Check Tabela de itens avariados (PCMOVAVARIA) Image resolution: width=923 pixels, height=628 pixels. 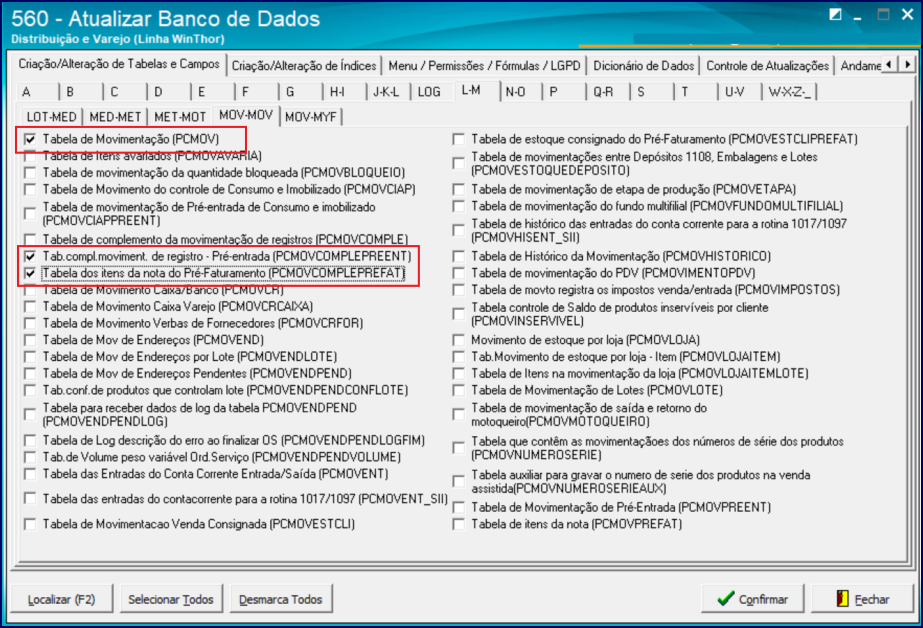pyautogui.click(x=30, y=156)
